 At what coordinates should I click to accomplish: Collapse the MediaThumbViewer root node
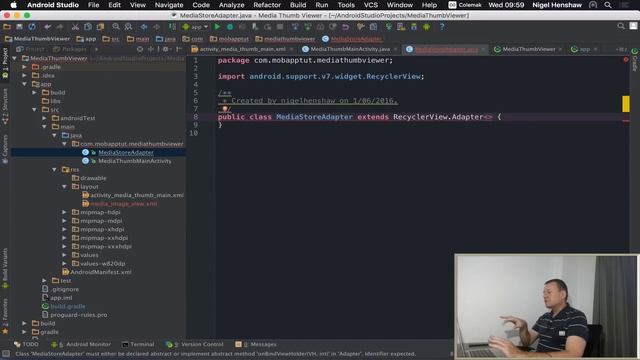tap(15, 58)
